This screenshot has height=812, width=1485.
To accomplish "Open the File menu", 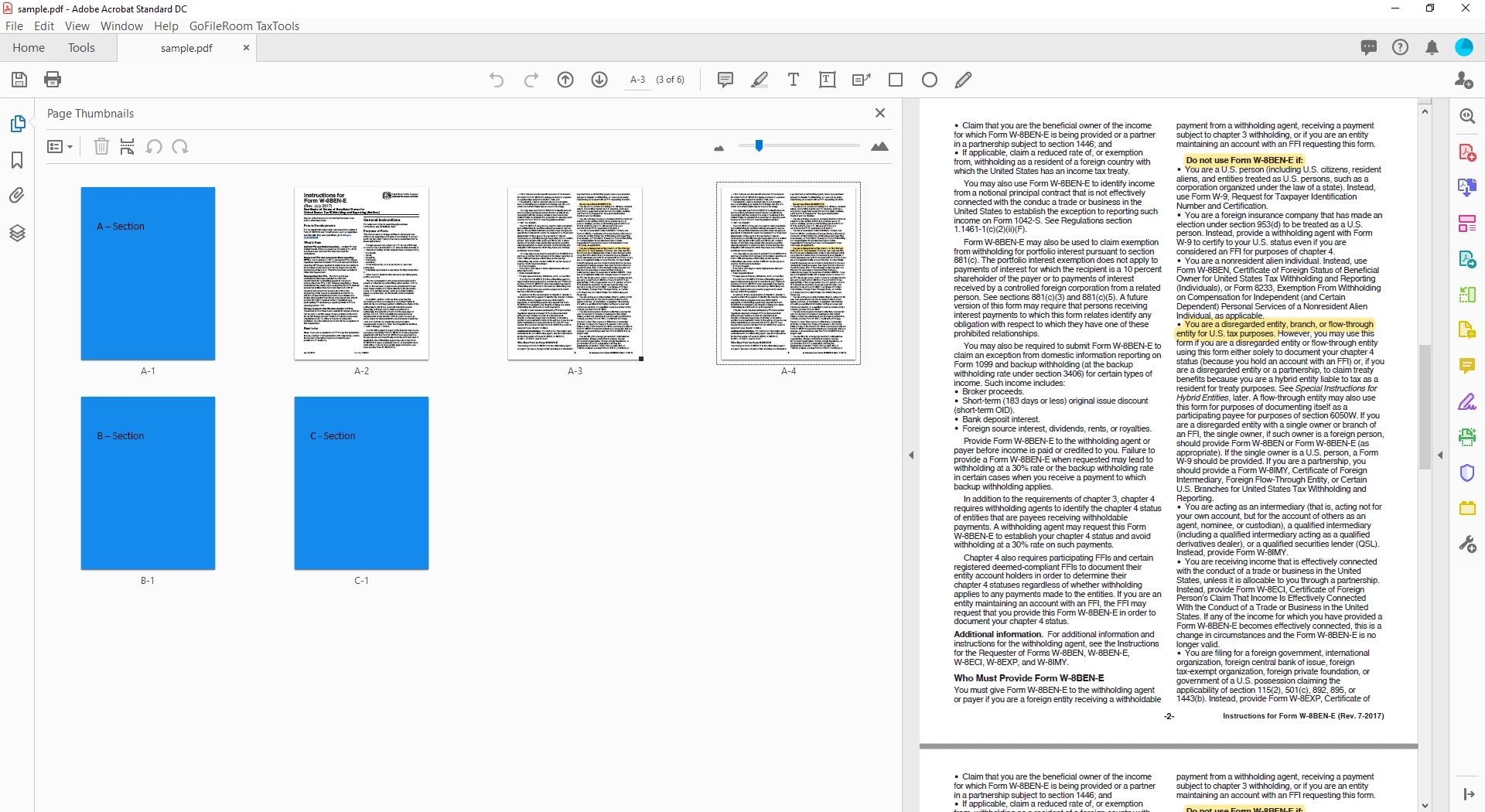I will pos(14,26).
